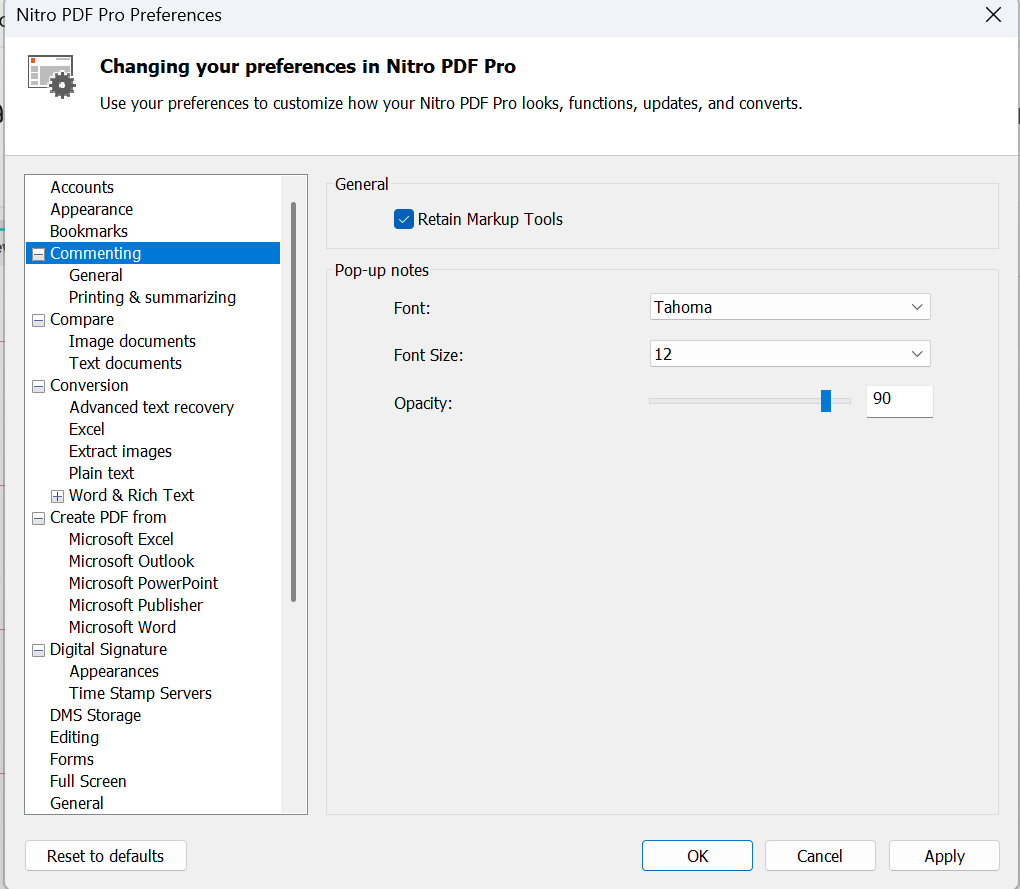The width and height of the screenshot is (1020, 889).
Task: Click the Opacity value field showing 90
Action: pos(899,401)
